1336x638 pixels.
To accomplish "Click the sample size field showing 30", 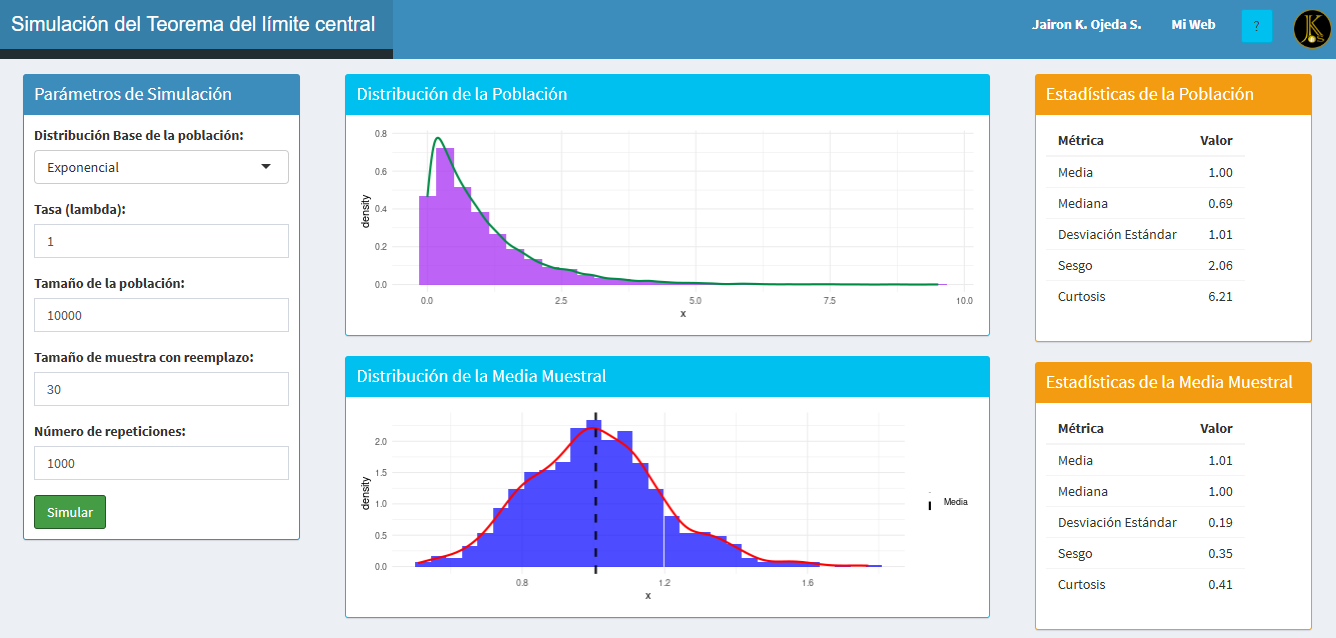I will (x=161, y=389).
